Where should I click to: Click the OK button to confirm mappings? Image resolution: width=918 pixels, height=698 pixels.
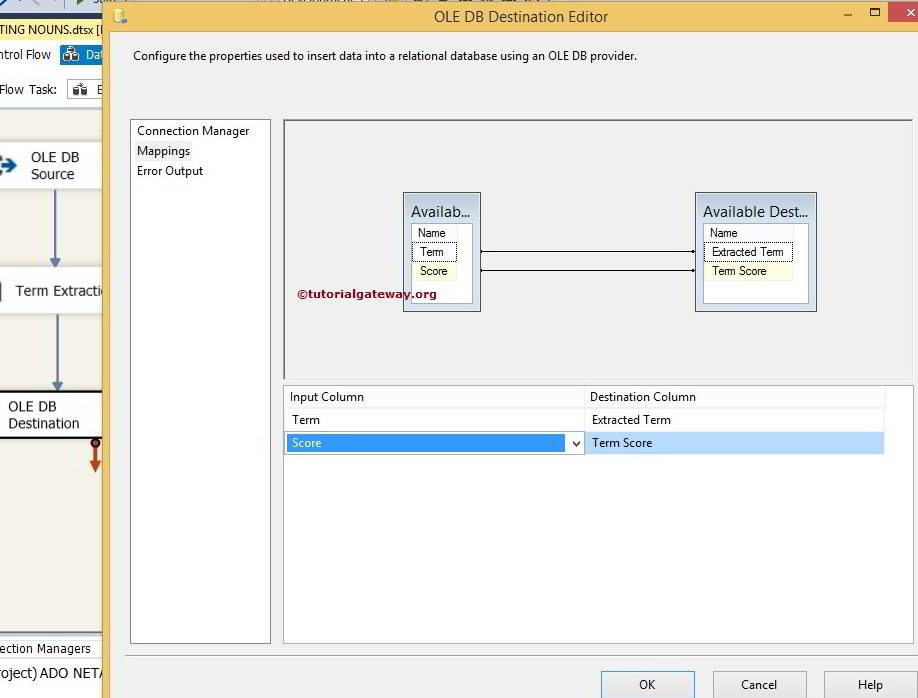[646, 684]
